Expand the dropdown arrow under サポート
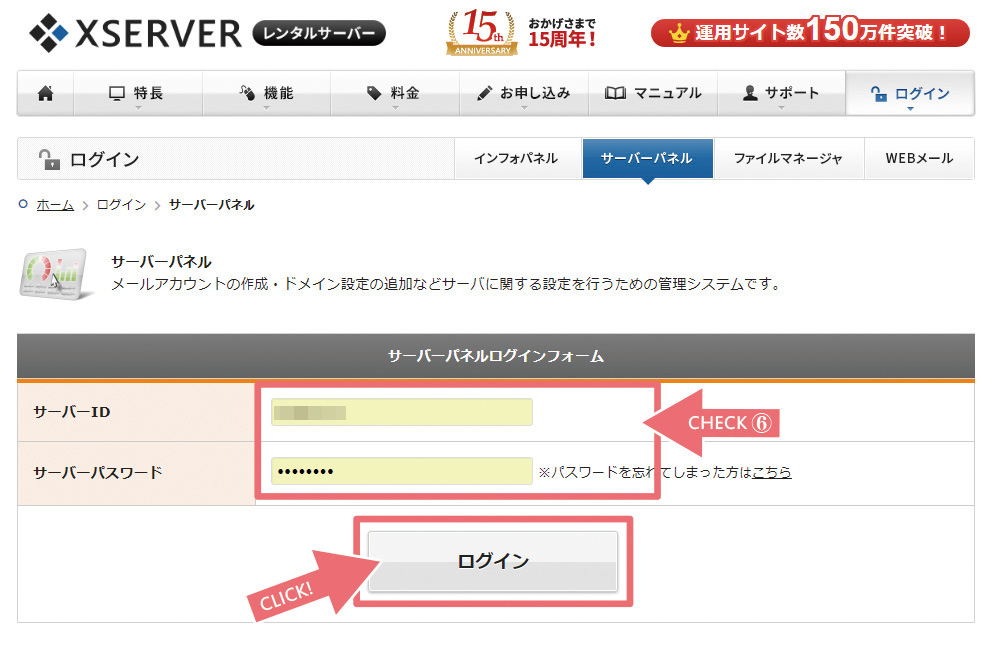 coord(781,108)
